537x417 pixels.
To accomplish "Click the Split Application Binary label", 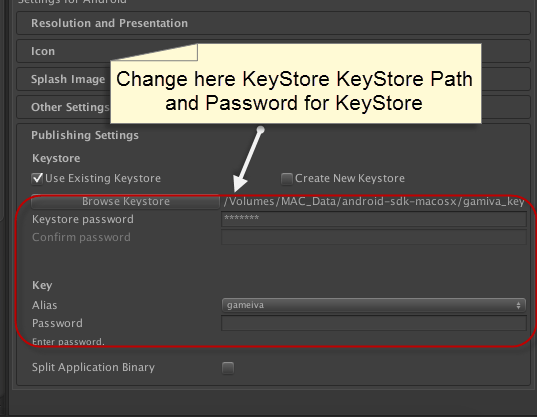I will click(93, 367).
